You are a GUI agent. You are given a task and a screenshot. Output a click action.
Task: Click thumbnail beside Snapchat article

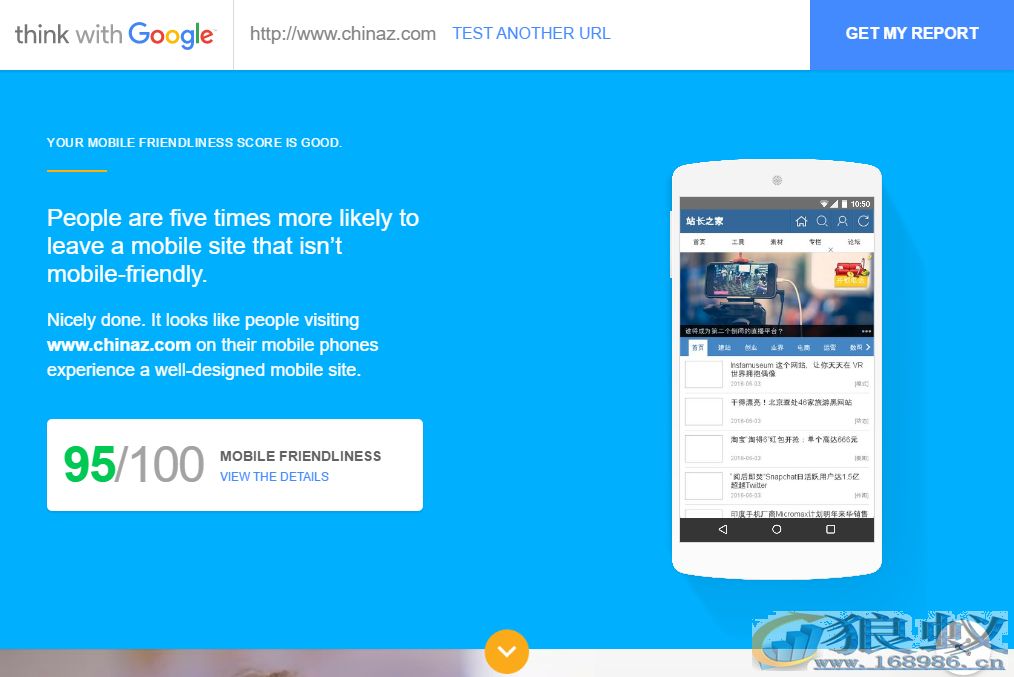coord(704,486)
